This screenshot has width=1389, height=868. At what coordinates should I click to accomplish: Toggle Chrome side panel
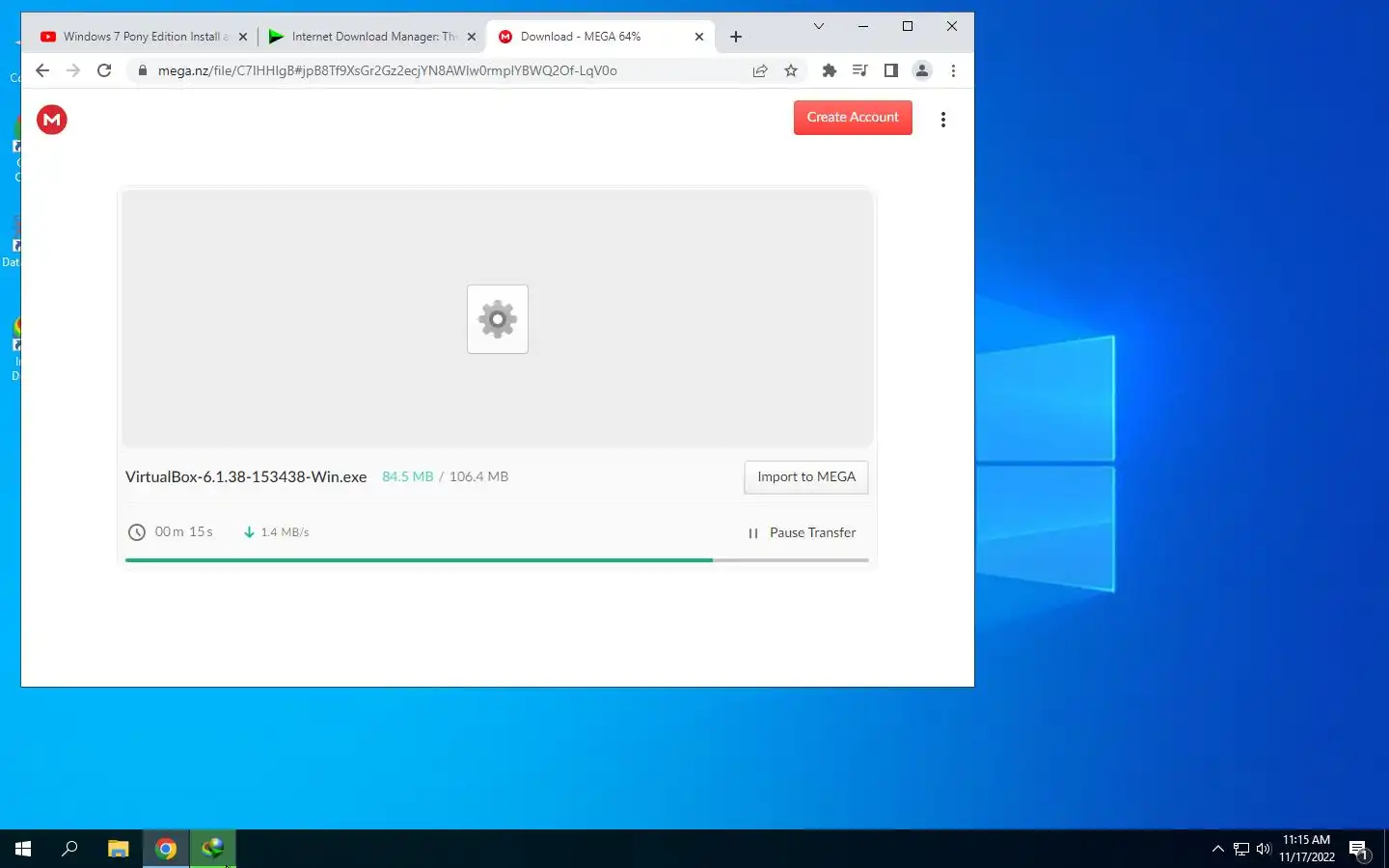point(891,70)
